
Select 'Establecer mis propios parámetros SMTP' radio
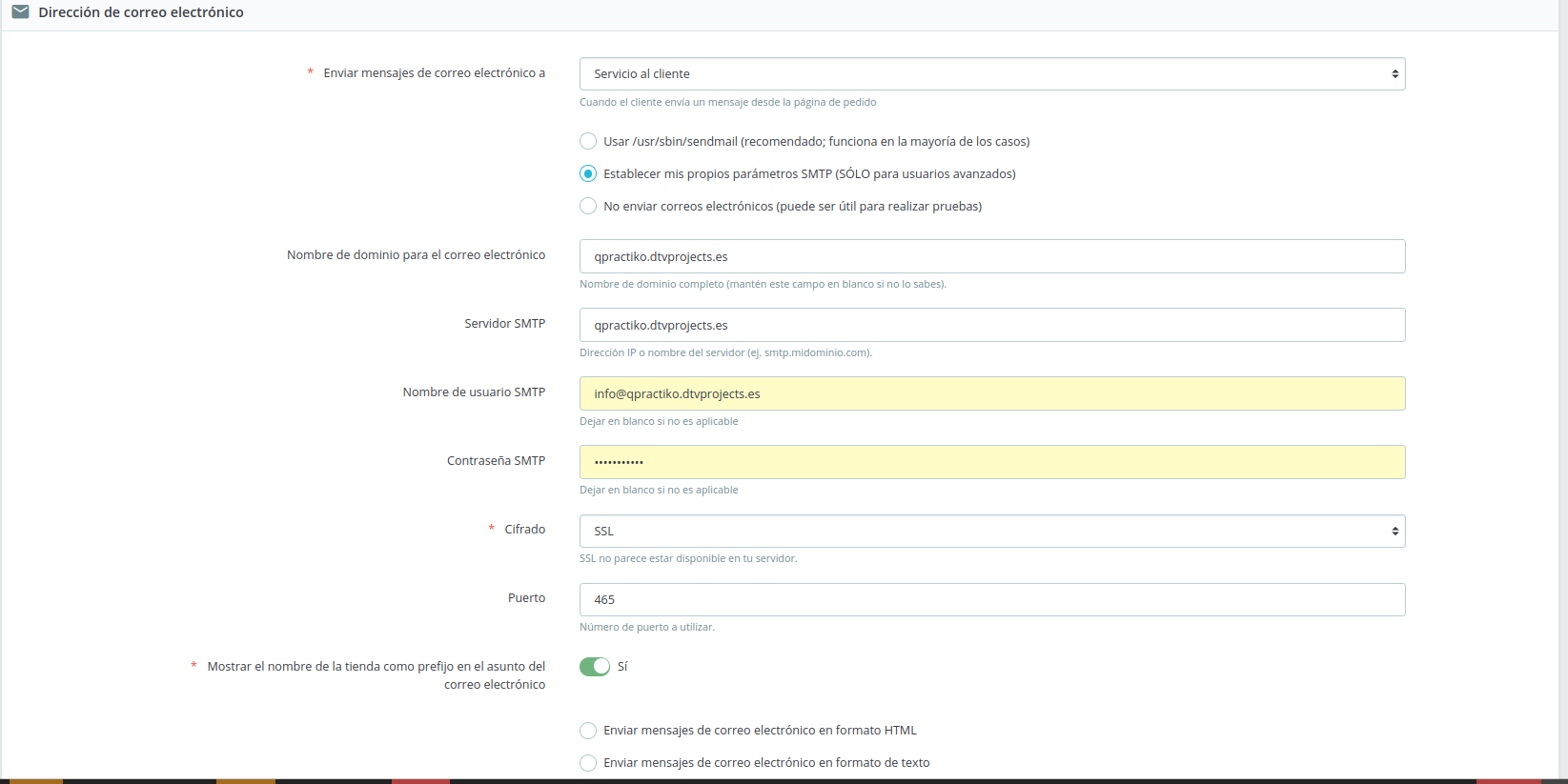point(588,173)
